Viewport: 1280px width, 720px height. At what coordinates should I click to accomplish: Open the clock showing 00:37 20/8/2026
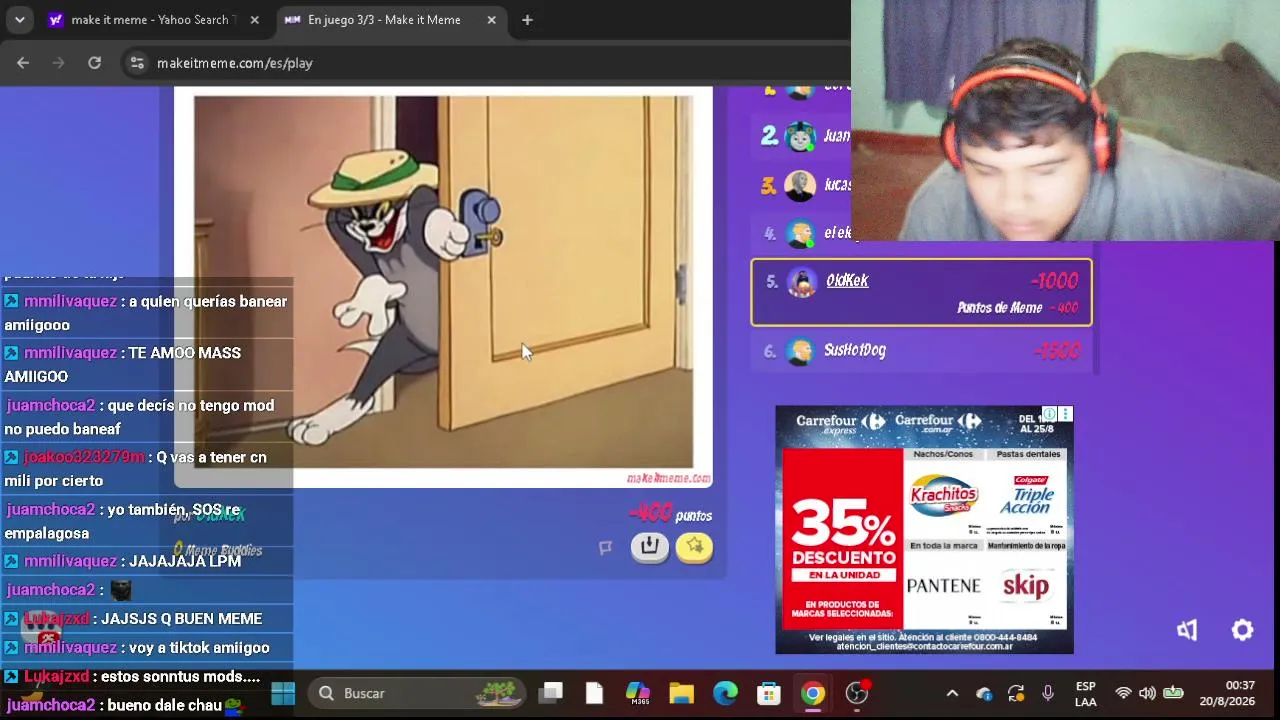pos(1227,693)
